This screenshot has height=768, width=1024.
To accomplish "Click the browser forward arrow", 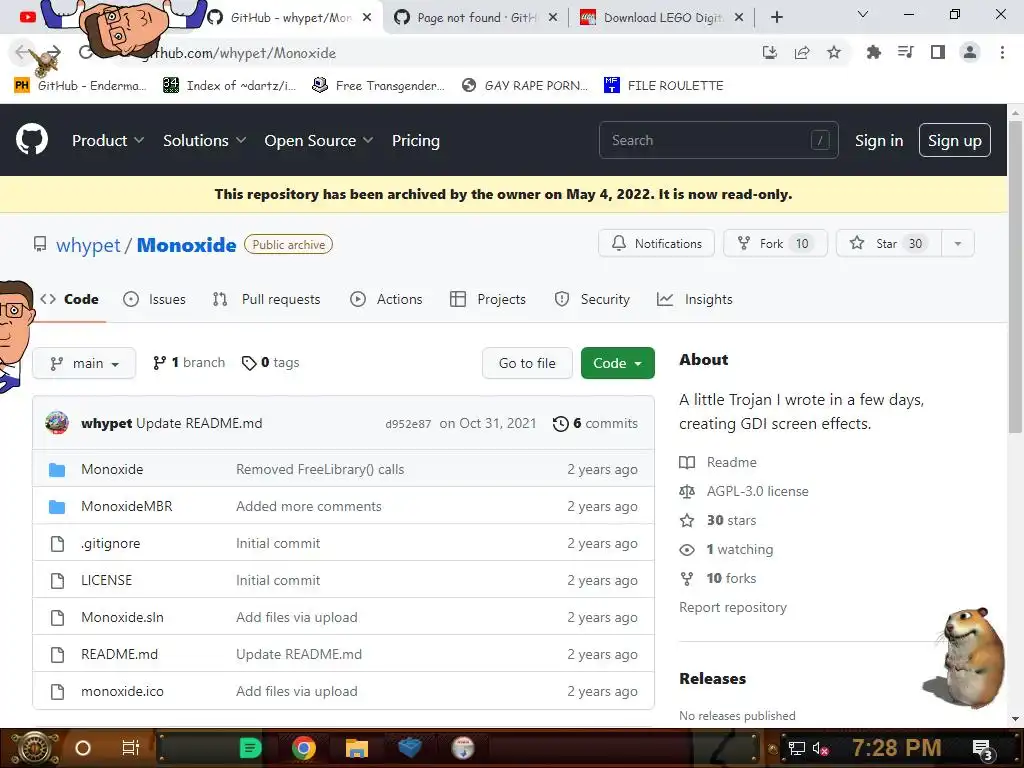I will point(54,52).
